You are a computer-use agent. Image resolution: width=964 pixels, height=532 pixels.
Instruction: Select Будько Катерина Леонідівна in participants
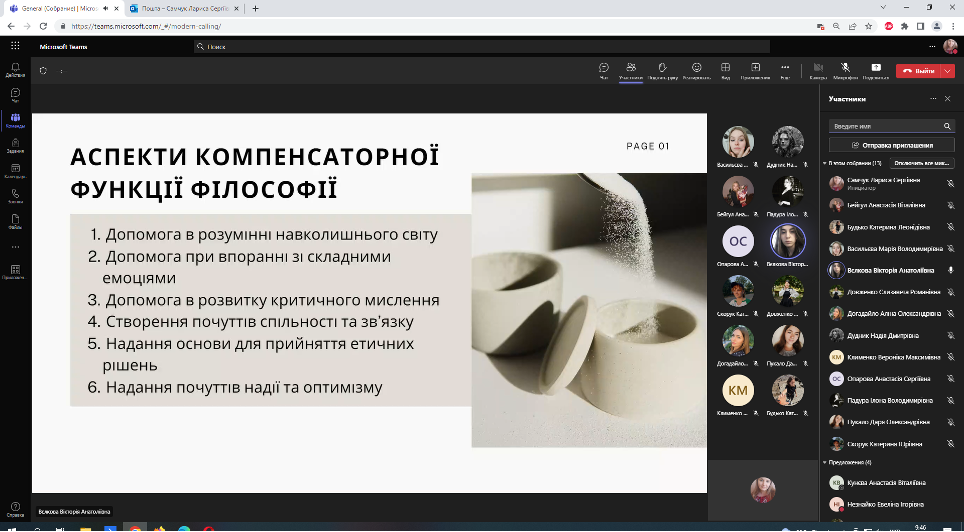(891, 227)
